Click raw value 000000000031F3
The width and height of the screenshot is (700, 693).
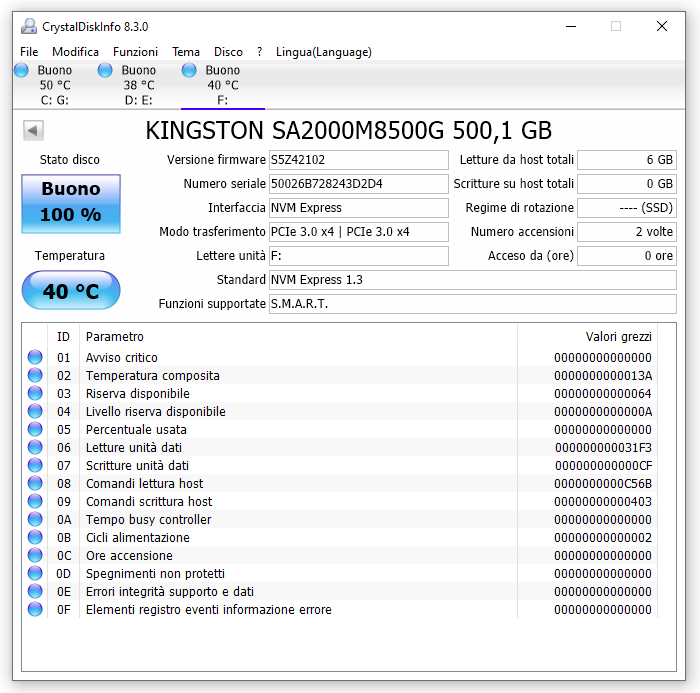[x=603, y=447]
